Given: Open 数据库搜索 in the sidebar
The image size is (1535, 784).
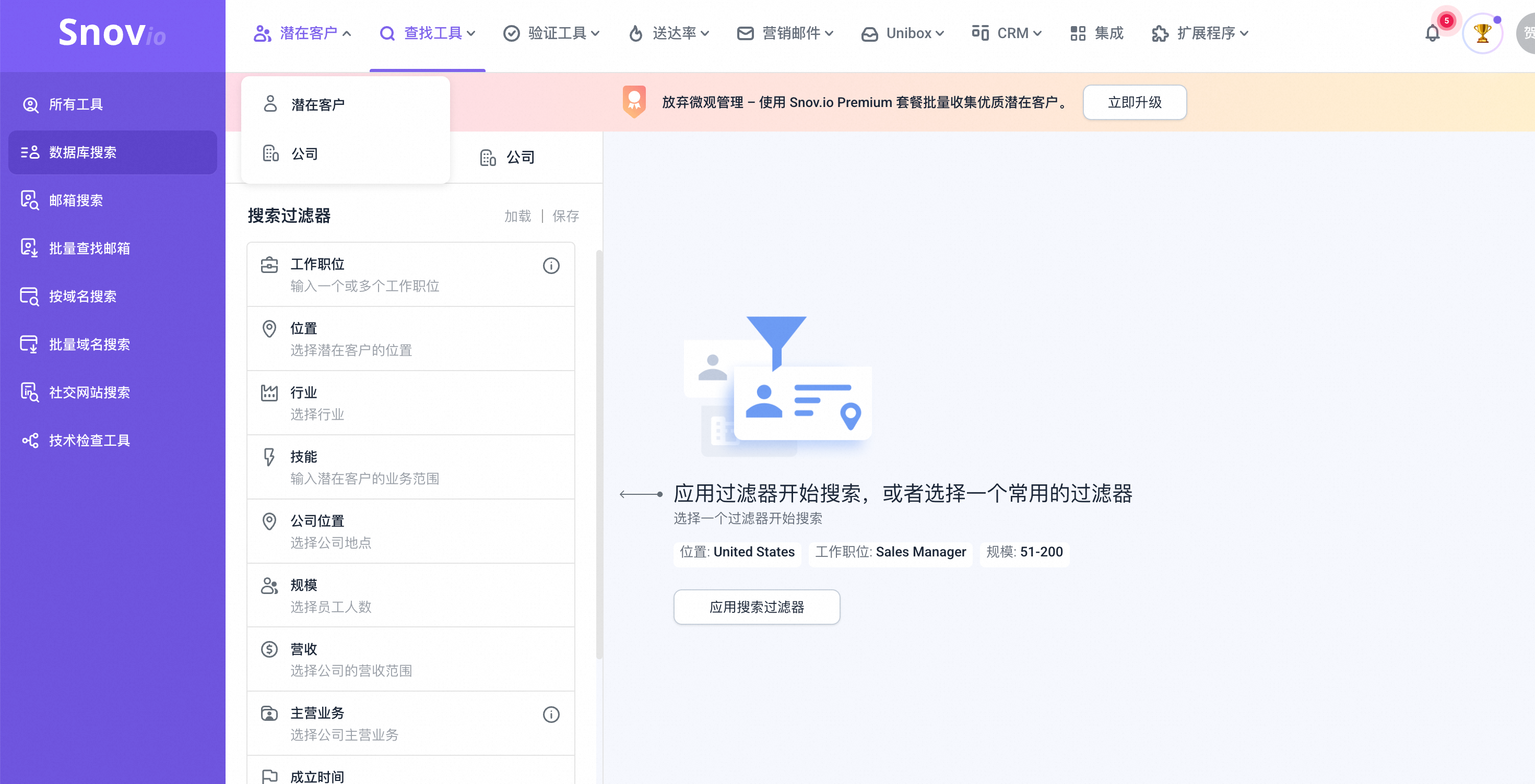Looking at the screenshot, I should pos(113,152).
